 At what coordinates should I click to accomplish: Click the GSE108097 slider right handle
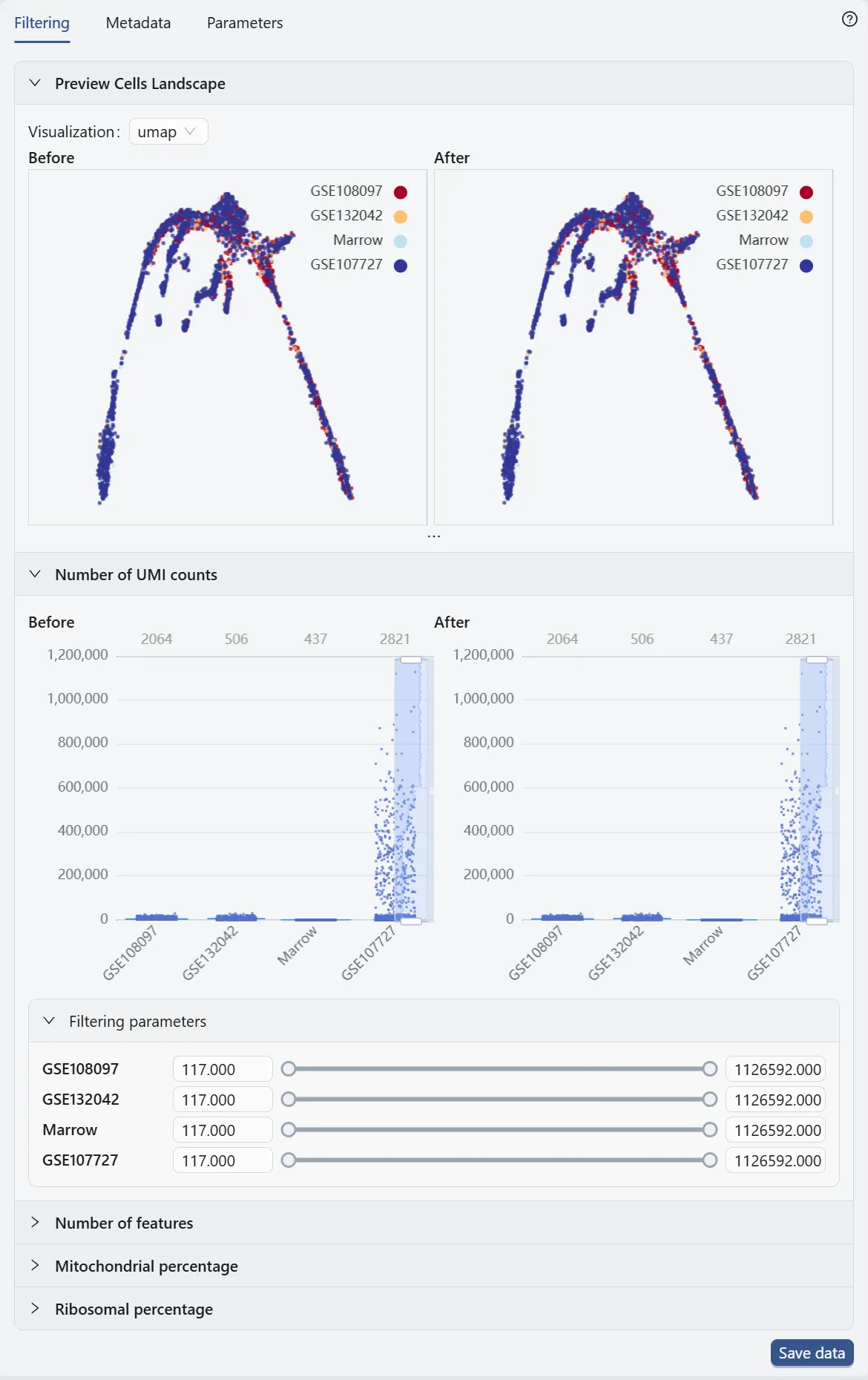(x=710, y=1068)
